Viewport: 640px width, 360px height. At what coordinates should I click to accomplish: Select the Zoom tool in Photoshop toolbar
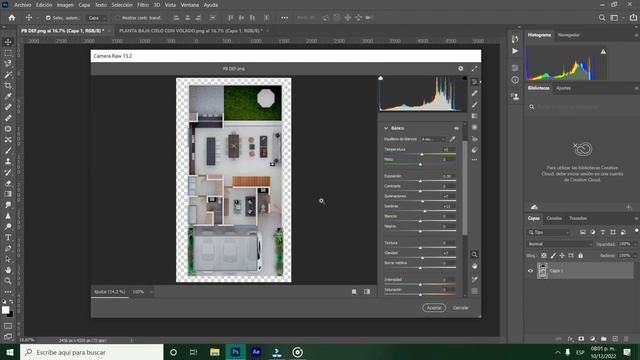click(x=8, y=281)
